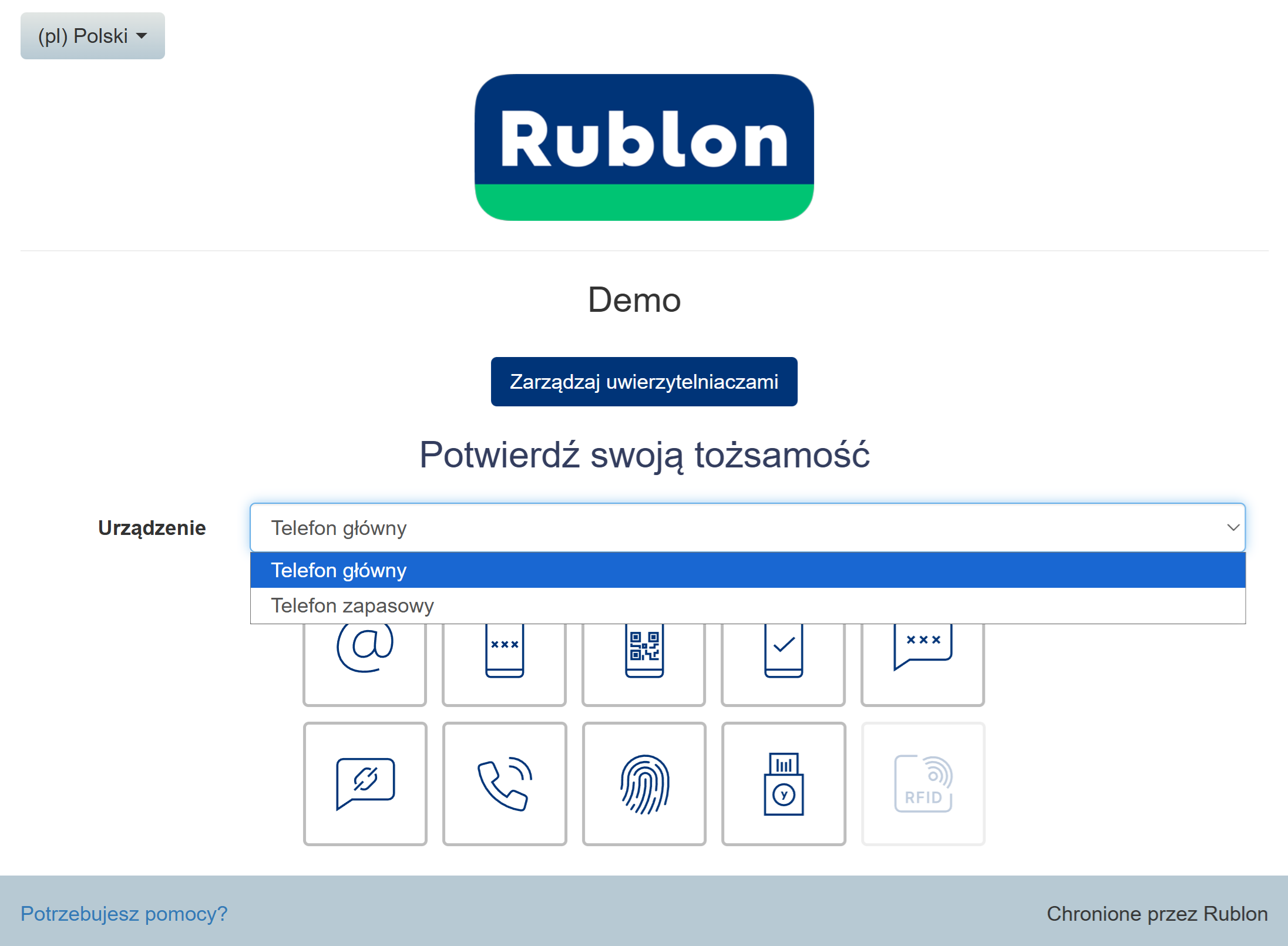Click Zarządzaj uwierzytelniaczami button
The height and width of the screenshot is (946, 1288).
[x=644, y=382]
